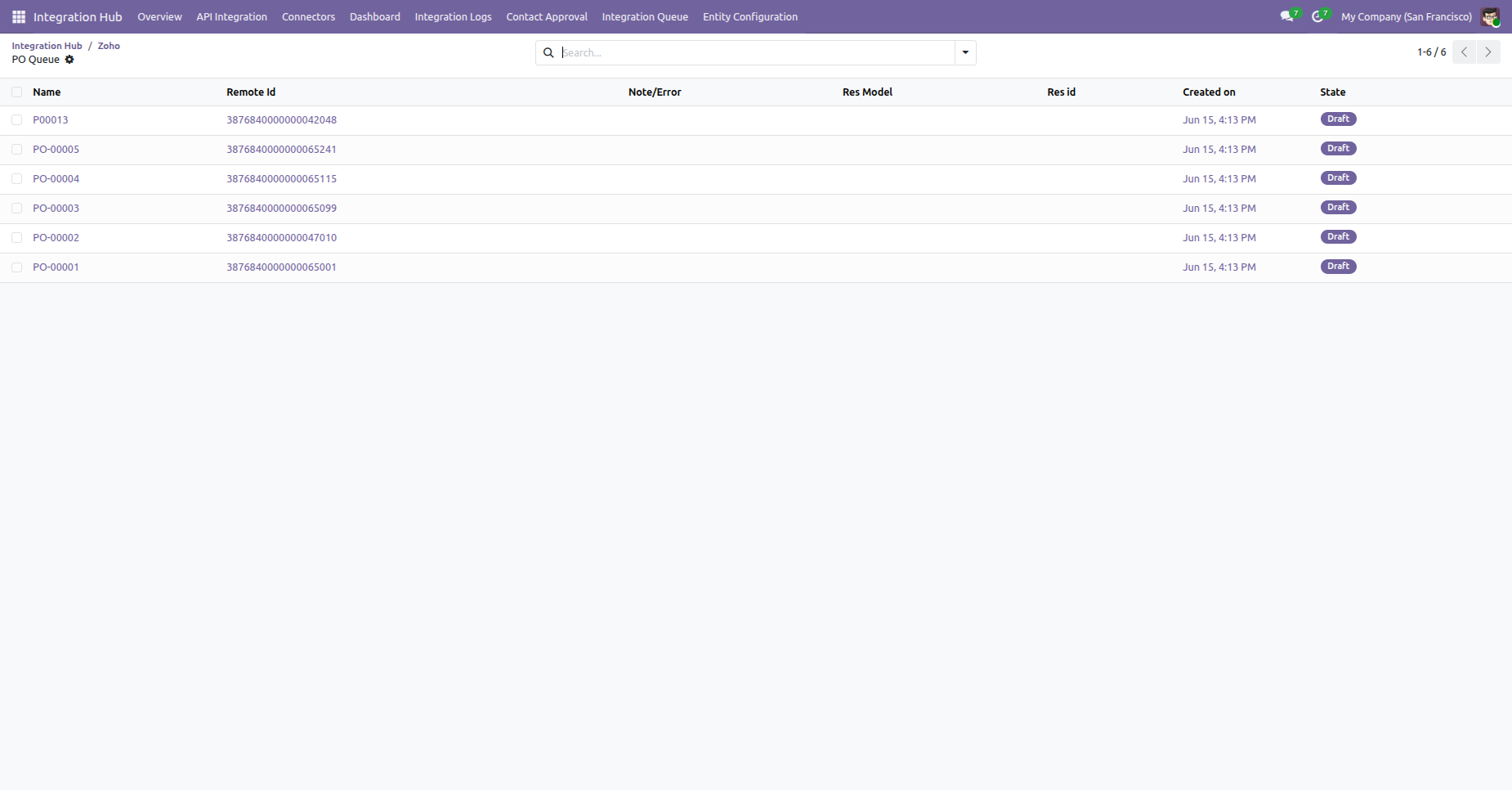Viewport: 1512px width, 790px height.
Task: Select the P00013 row checkbox
Action: pos(16,120)
